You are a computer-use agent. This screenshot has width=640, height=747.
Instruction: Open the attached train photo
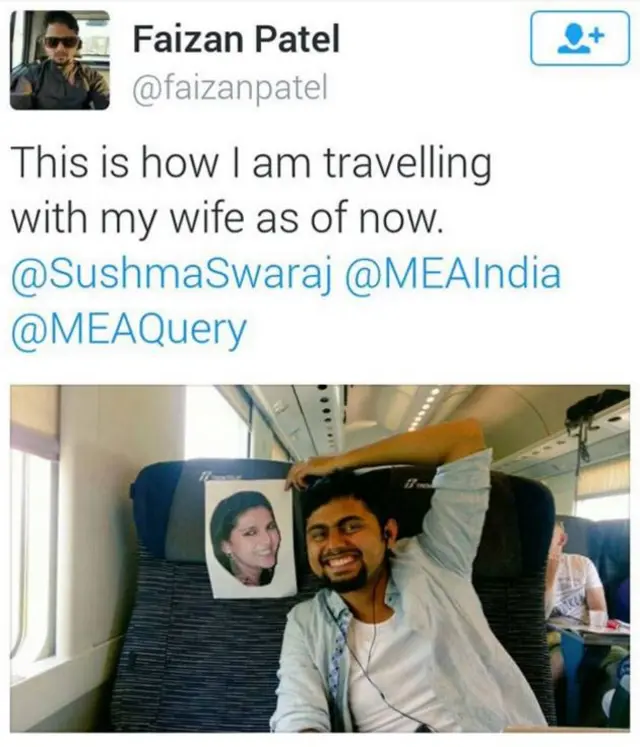tap(320, 558)
